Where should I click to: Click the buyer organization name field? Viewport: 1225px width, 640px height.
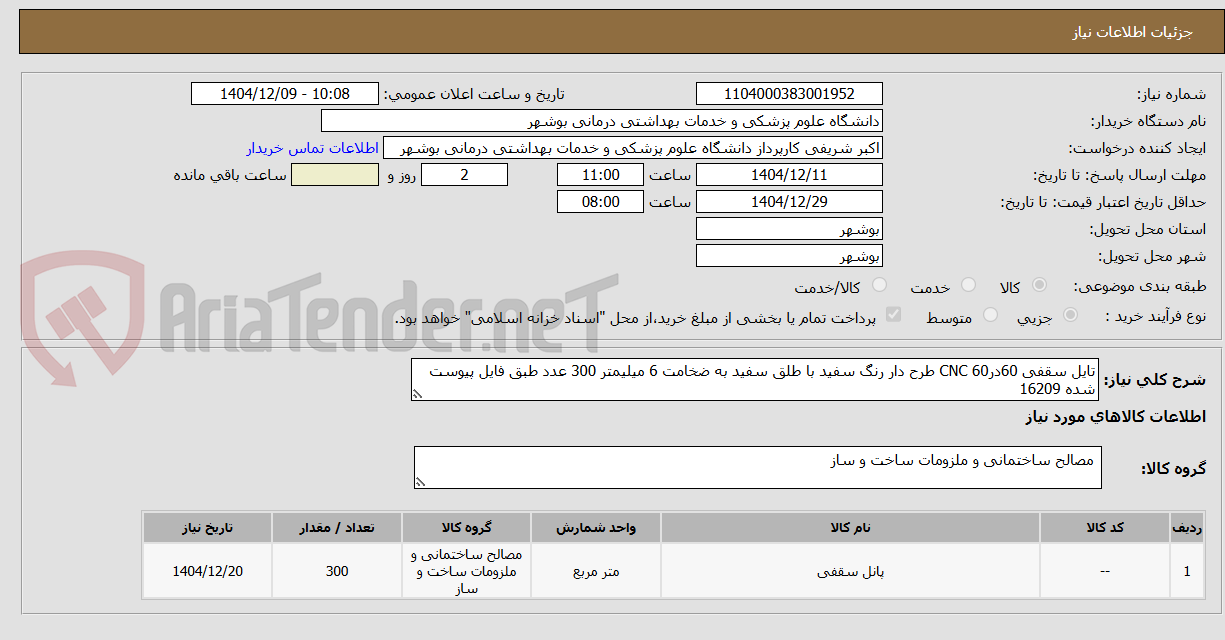pyautogui.click(x=602, y=120)
